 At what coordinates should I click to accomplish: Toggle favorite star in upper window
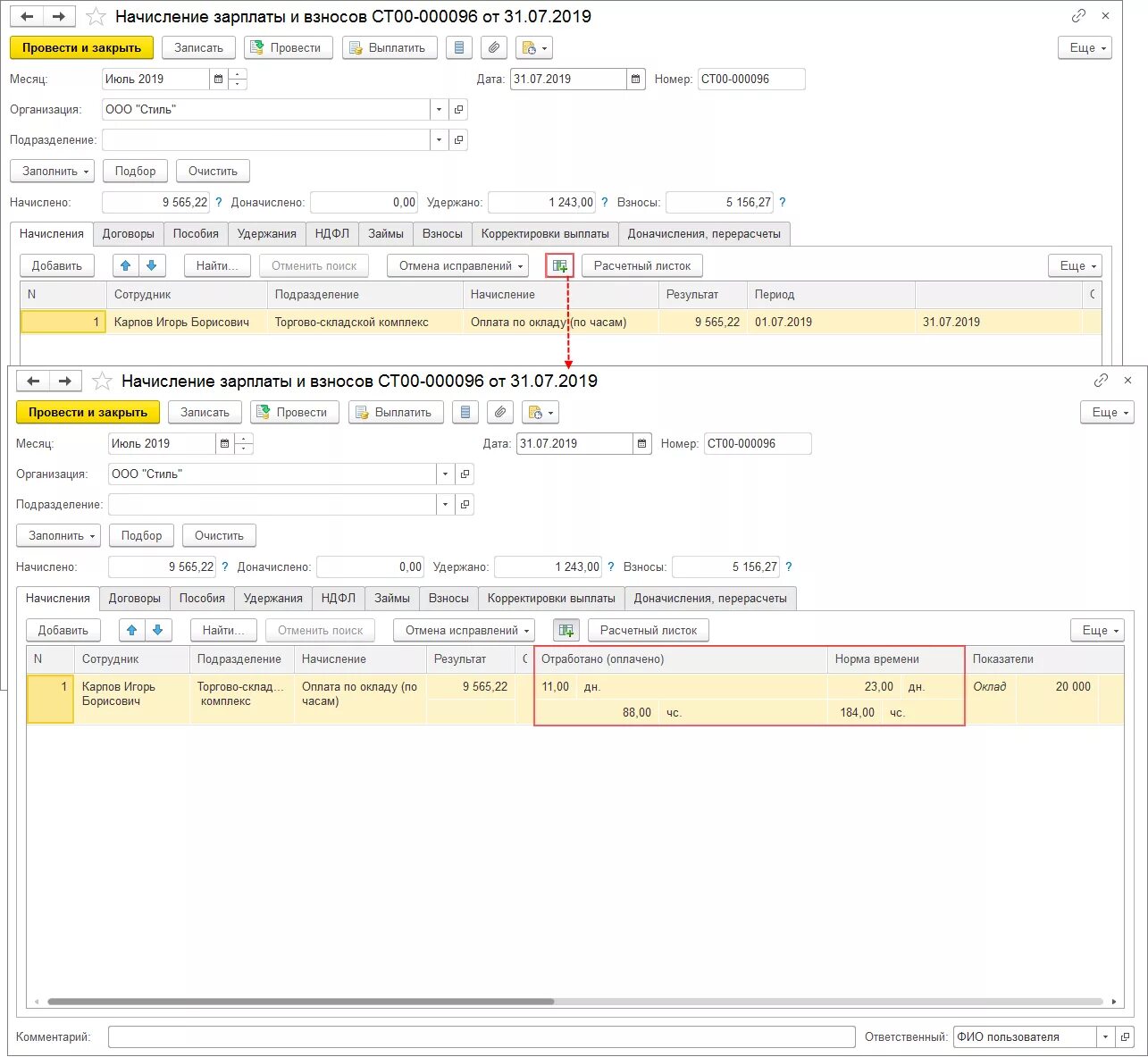[96, 17]
